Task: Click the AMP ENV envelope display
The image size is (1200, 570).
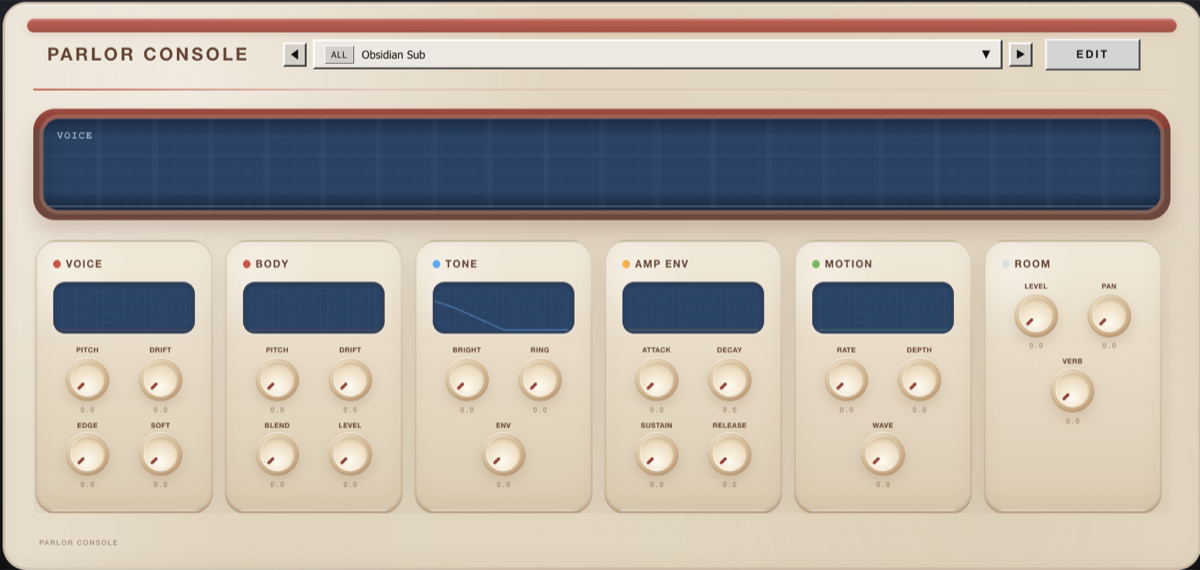Action: coord(693,307)
